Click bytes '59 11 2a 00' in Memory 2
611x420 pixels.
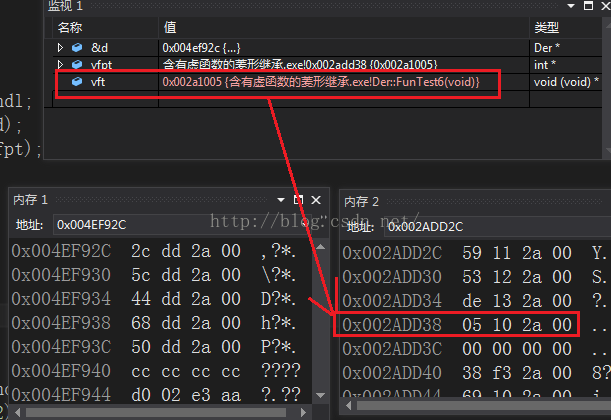(517, 253)
